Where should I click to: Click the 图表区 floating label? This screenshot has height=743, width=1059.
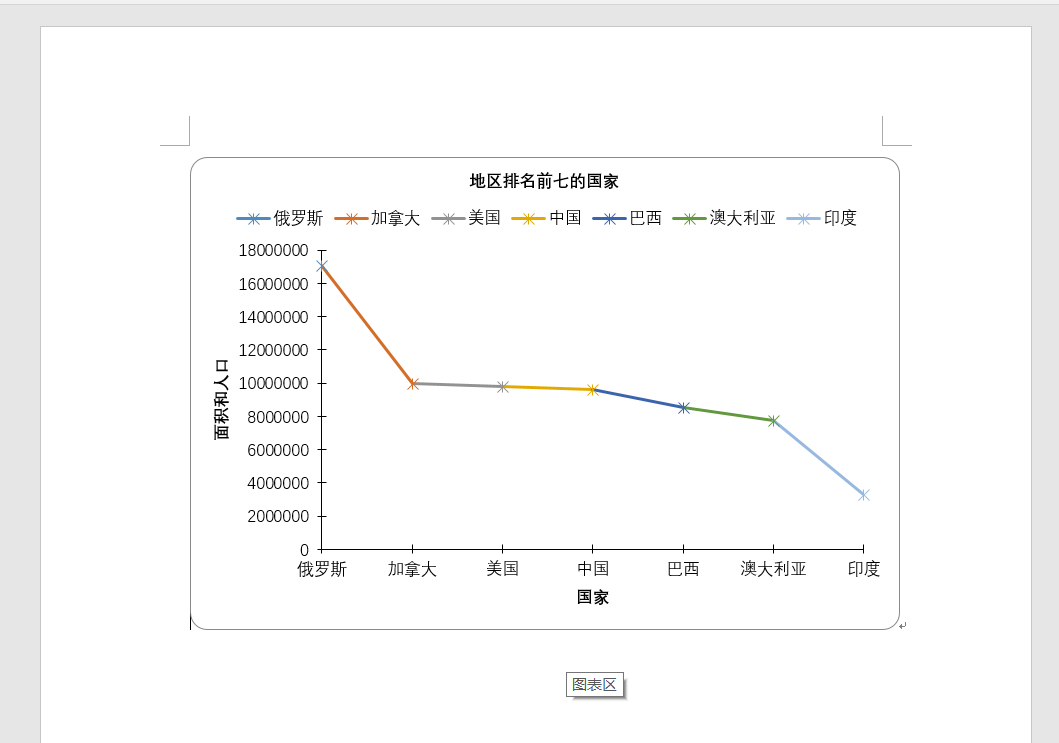click(x=594, y=684)
